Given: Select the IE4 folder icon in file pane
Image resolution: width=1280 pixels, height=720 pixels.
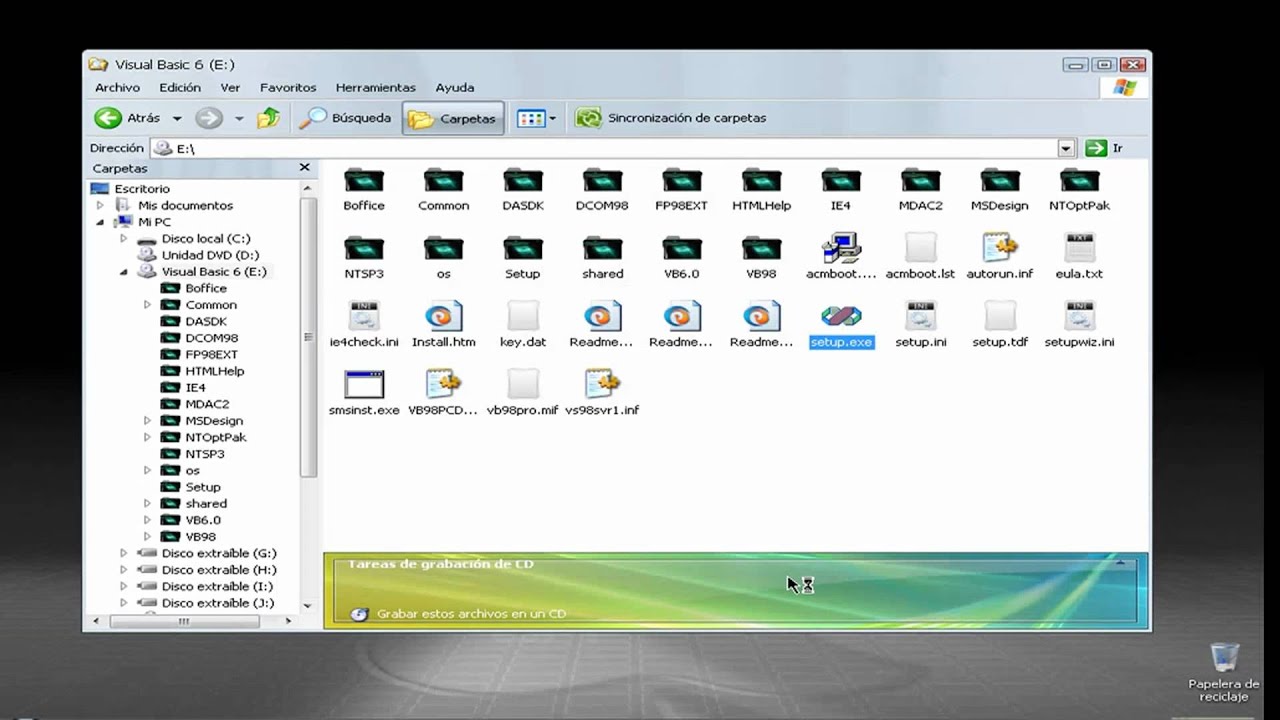Looking at the screenshot, I should [841, 181].
